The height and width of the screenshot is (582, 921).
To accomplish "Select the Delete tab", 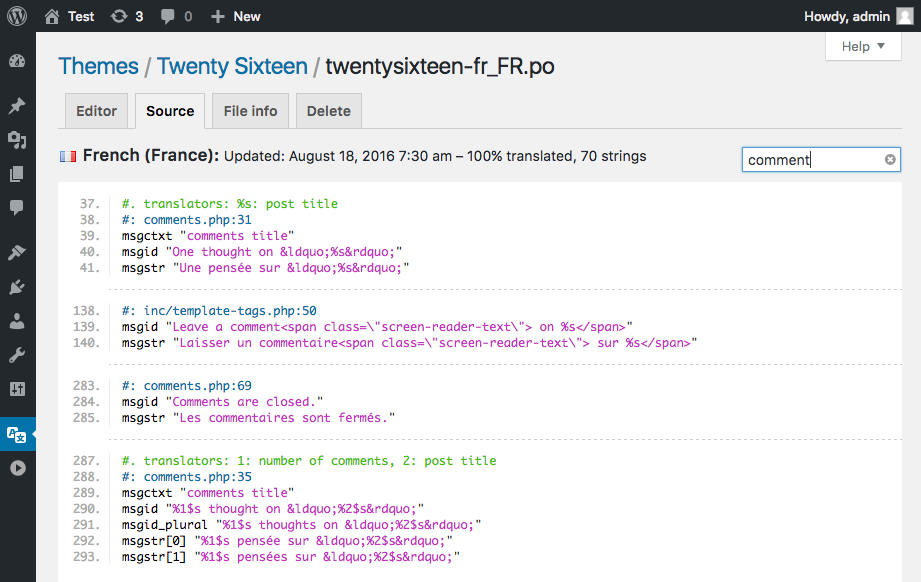I will pyautogui.click(x=328, y=111).
